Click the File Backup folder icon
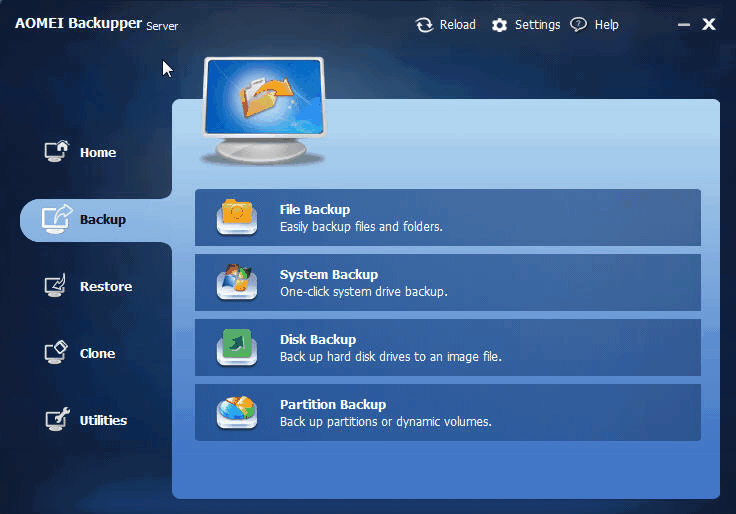This screenshot has height=514, width=736. 237,216
